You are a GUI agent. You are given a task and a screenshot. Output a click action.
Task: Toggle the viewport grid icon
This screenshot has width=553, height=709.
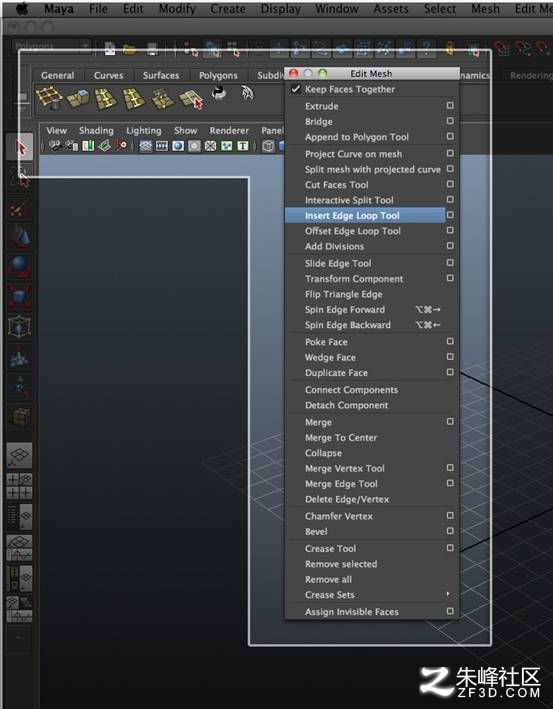coord(146,146)
